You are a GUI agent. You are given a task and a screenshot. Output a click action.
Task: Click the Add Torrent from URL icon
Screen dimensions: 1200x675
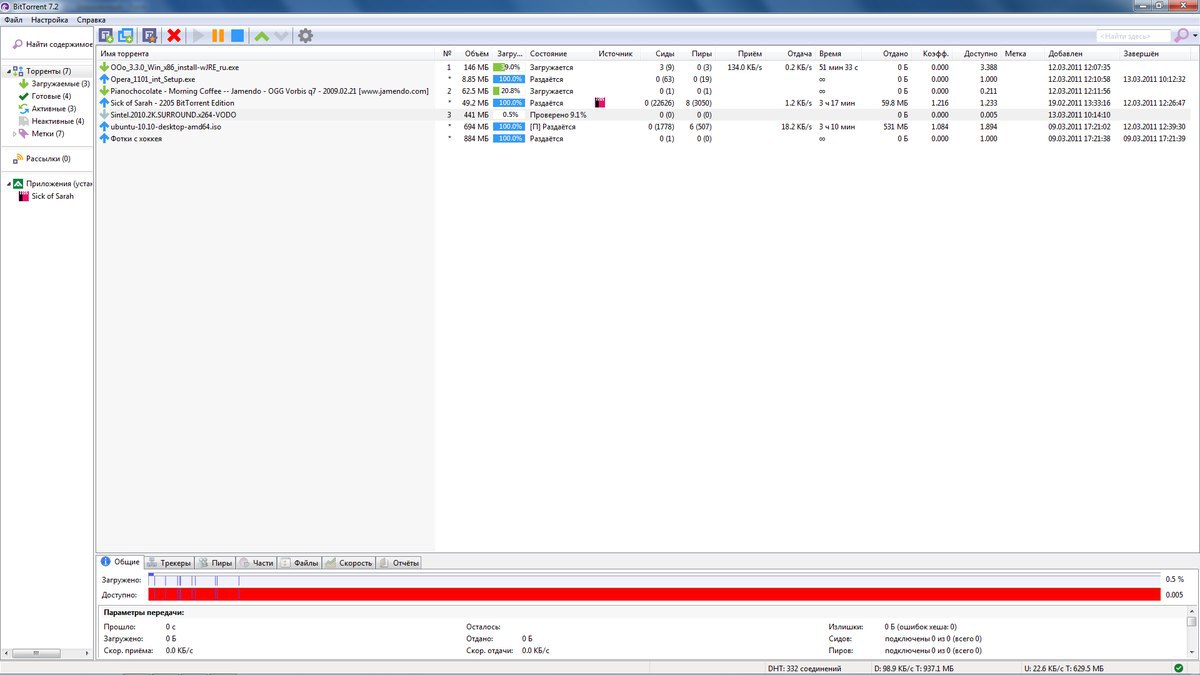click(126, 36)
